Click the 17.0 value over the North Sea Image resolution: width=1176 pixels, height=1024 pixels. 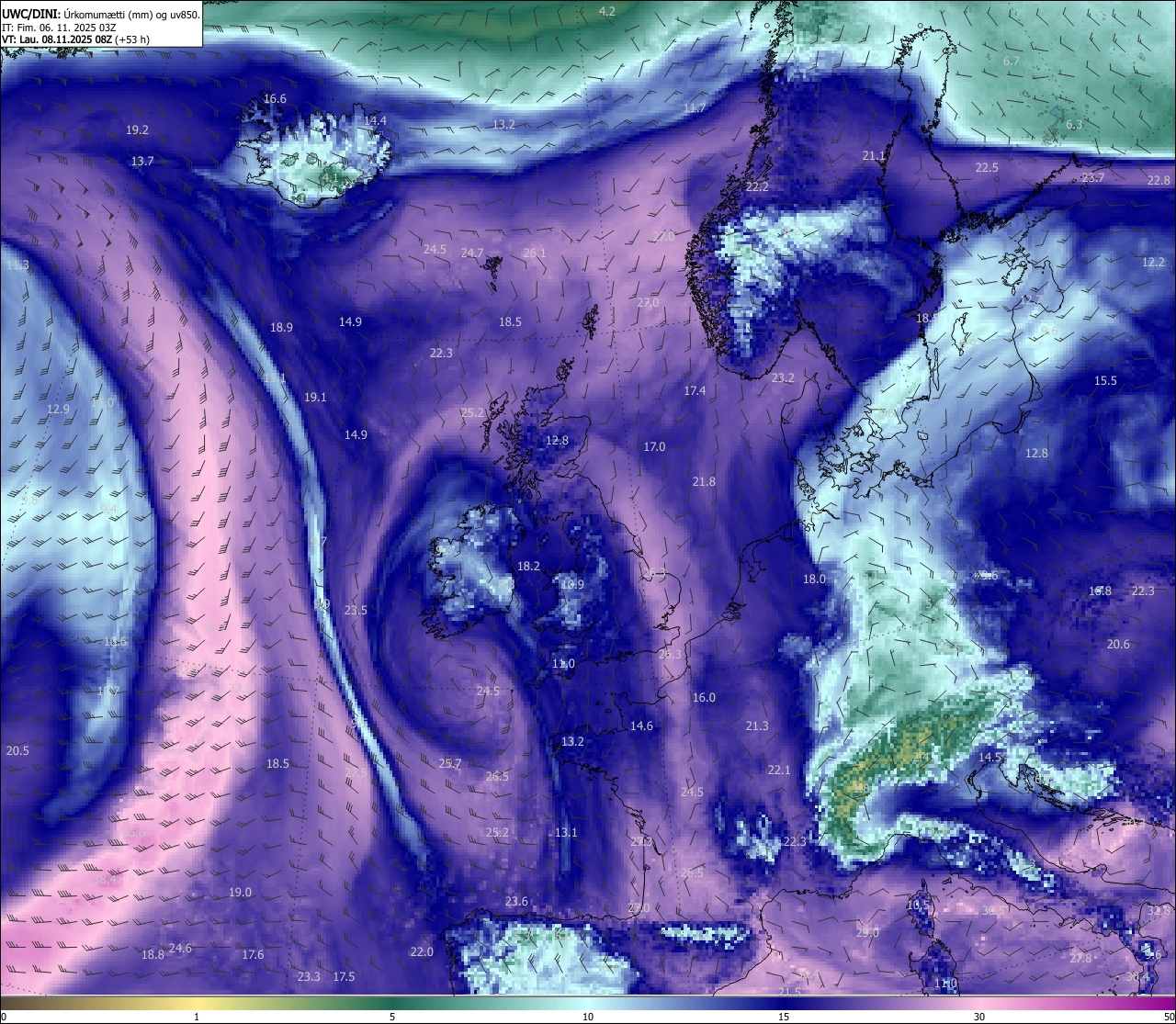click(654, 446)
